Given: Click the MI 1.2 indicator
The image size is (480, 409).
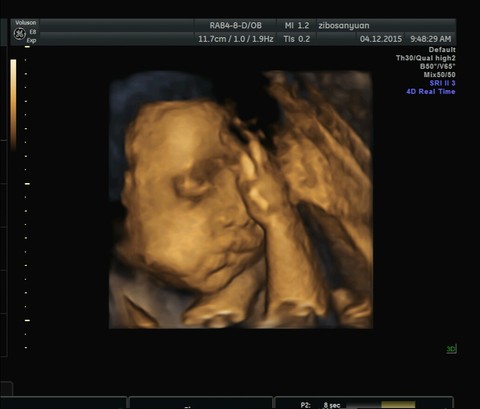Looking at the screenshot, I should point(297,25).
